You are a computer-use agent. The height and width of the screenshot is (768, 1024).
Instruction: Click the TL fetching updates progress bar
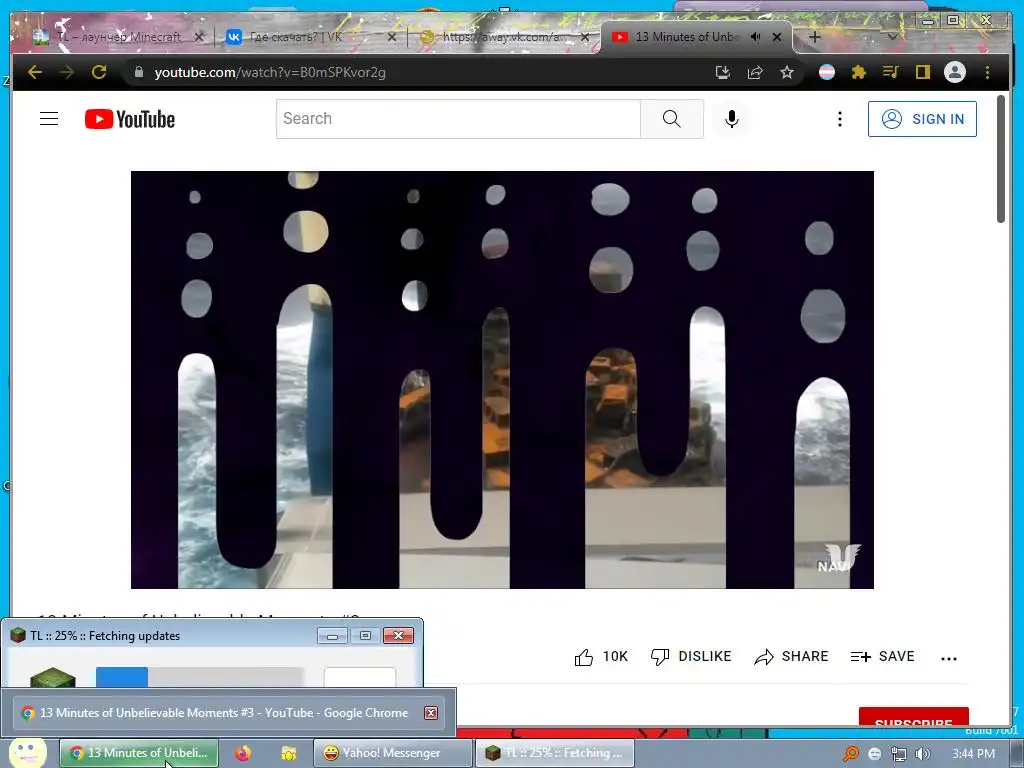click(200, 677)
